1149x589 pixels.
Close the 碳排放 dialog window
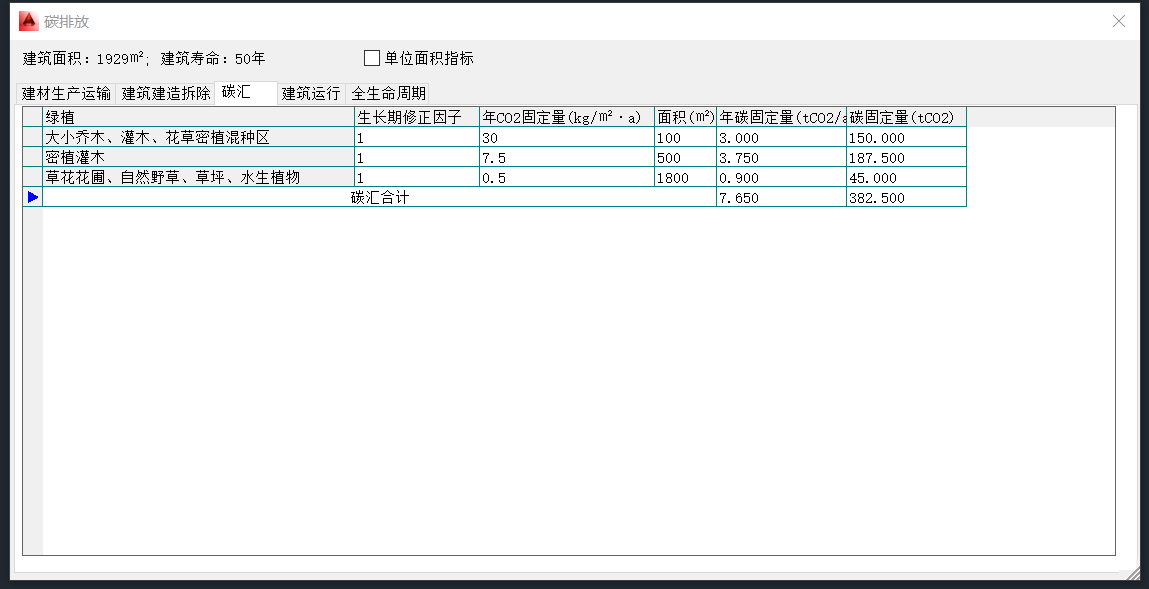[1119, 21]
